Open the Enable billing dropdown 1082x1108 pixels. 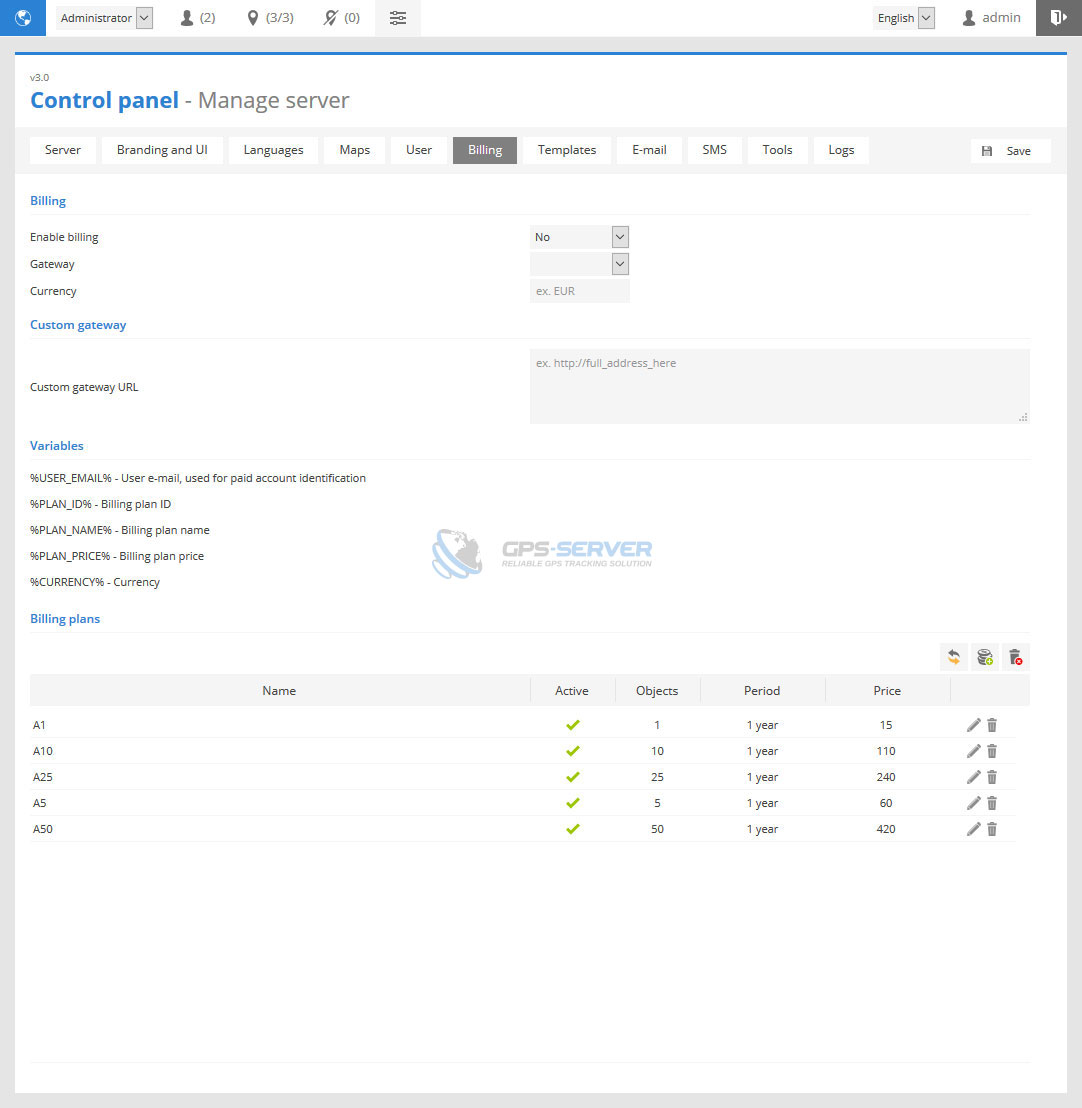click(579, 237)
